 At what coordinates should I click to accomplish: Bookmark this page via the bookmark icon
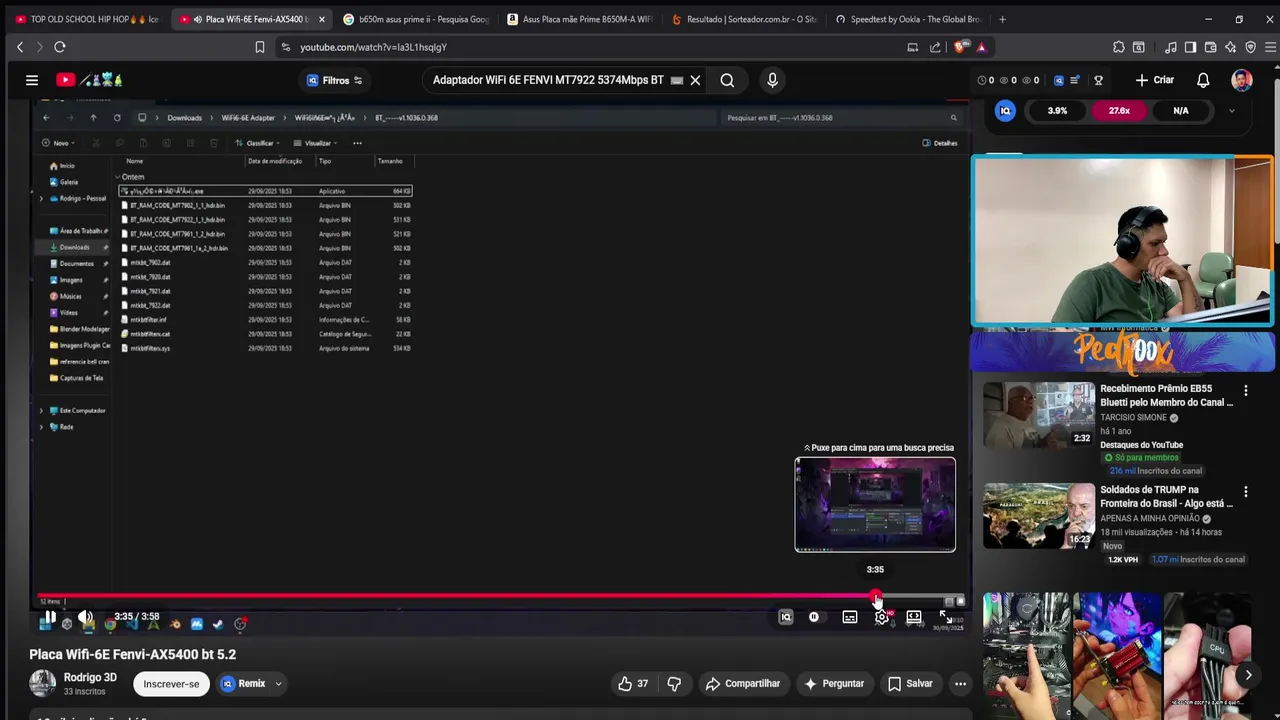click(x=260, y=47)
